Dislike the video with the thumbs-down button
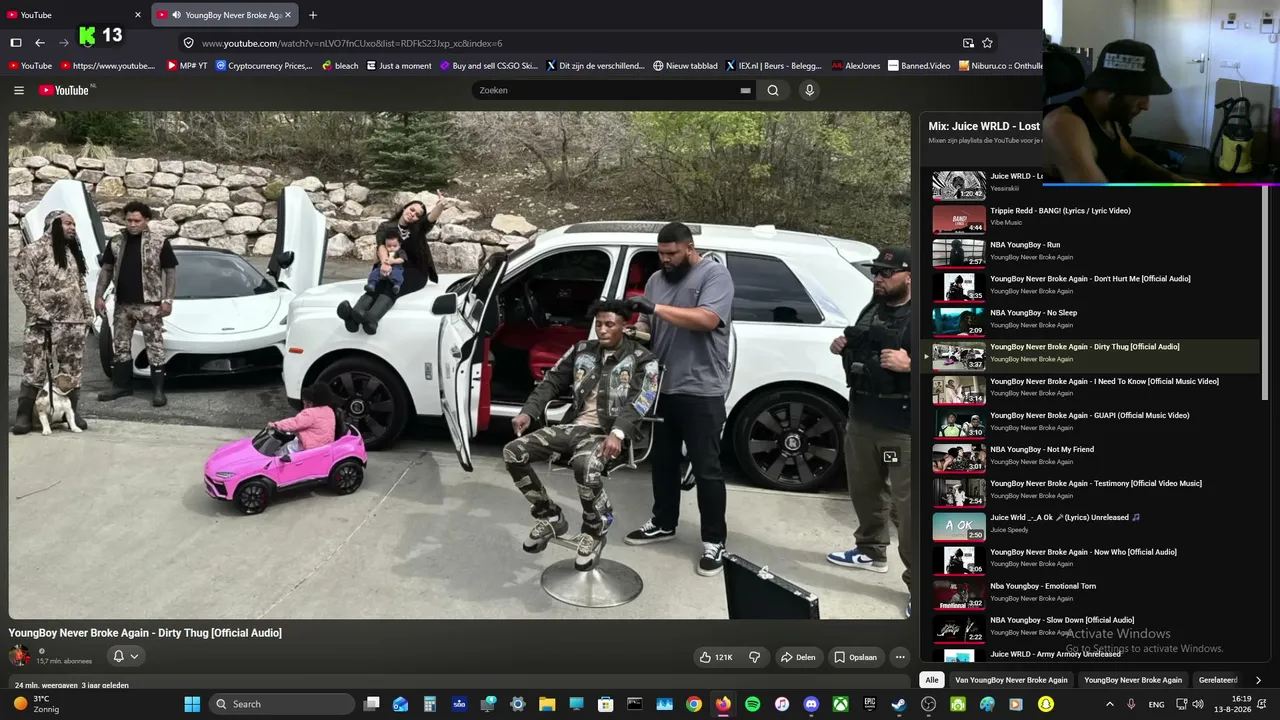Viewport: 1280px width, 720px height. click(754, 657)
